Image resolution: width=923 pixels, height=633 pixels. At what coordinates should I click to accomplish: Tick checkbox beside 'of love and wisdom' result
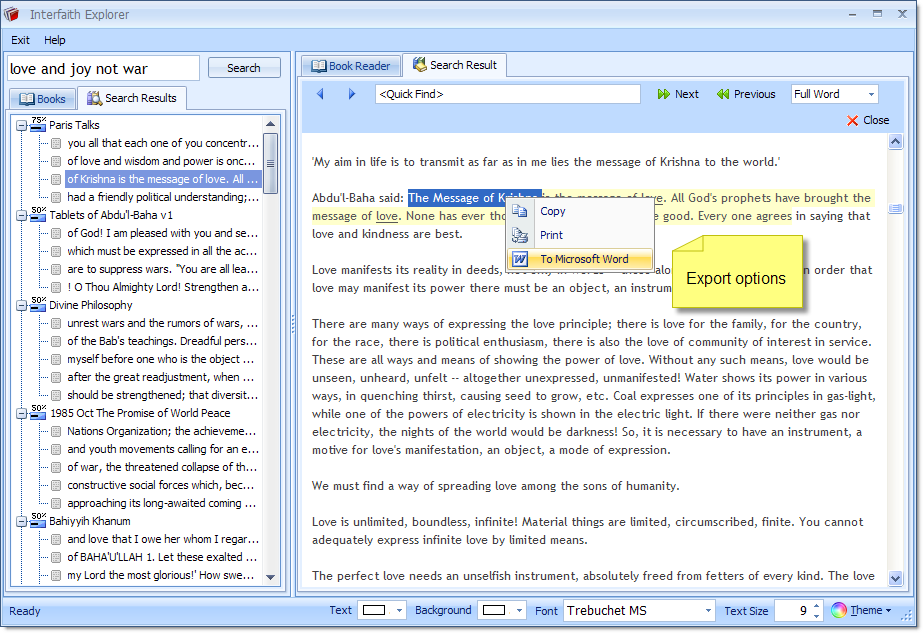(57, 161)
